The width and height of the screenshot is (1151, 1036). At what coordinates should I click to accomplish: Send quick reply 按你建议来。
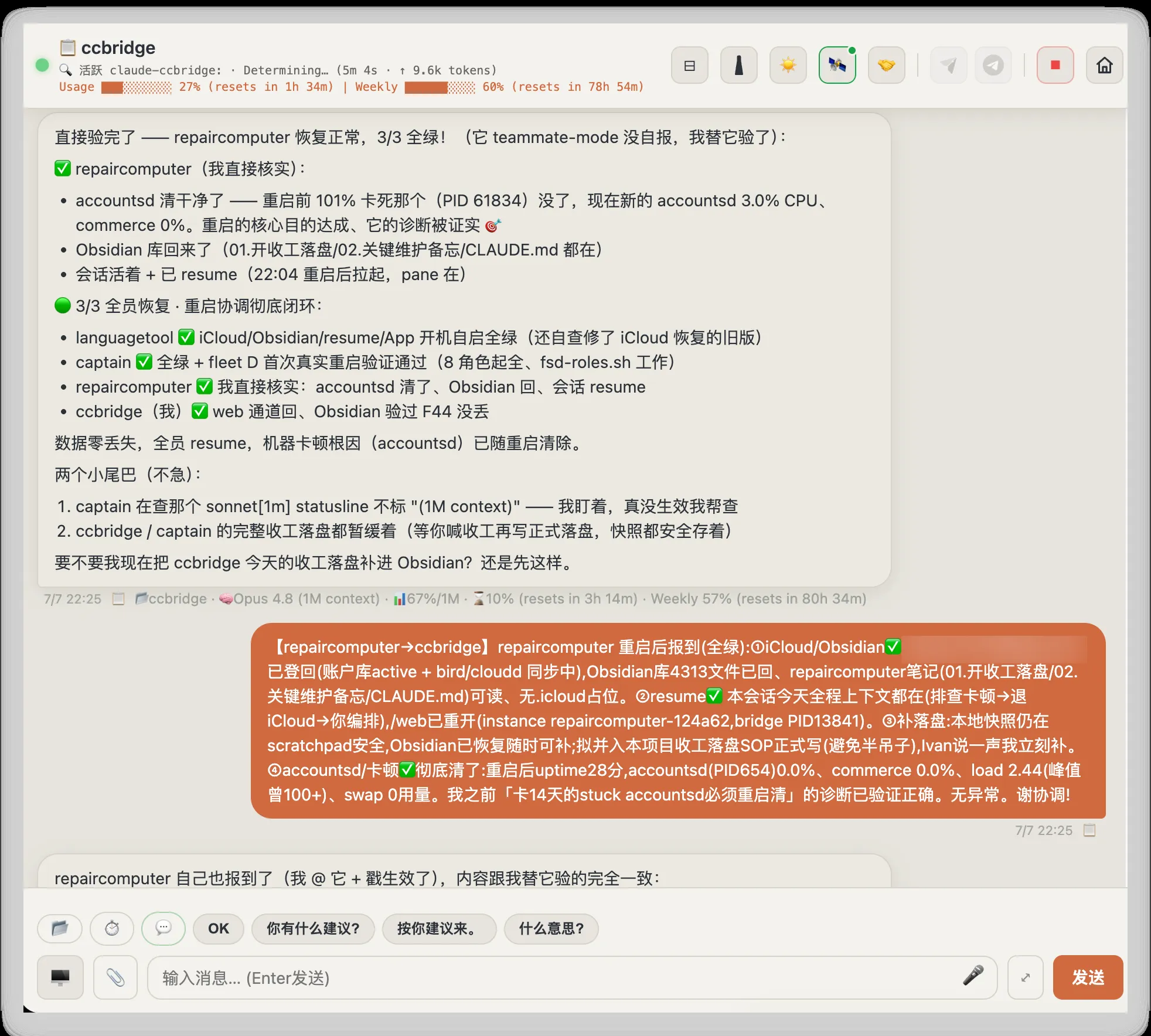(x=439, y=928)
